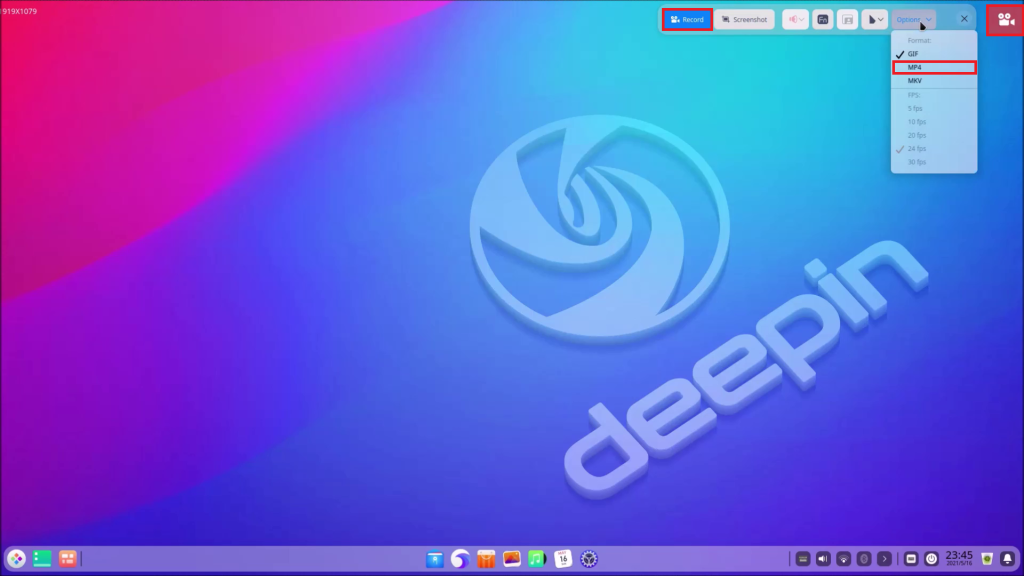Image resolution: width=1024 pixels, height=576 pixels.
Task: Open the launcher from the dock
Action: pyautogui.click(x=16, y=558)
